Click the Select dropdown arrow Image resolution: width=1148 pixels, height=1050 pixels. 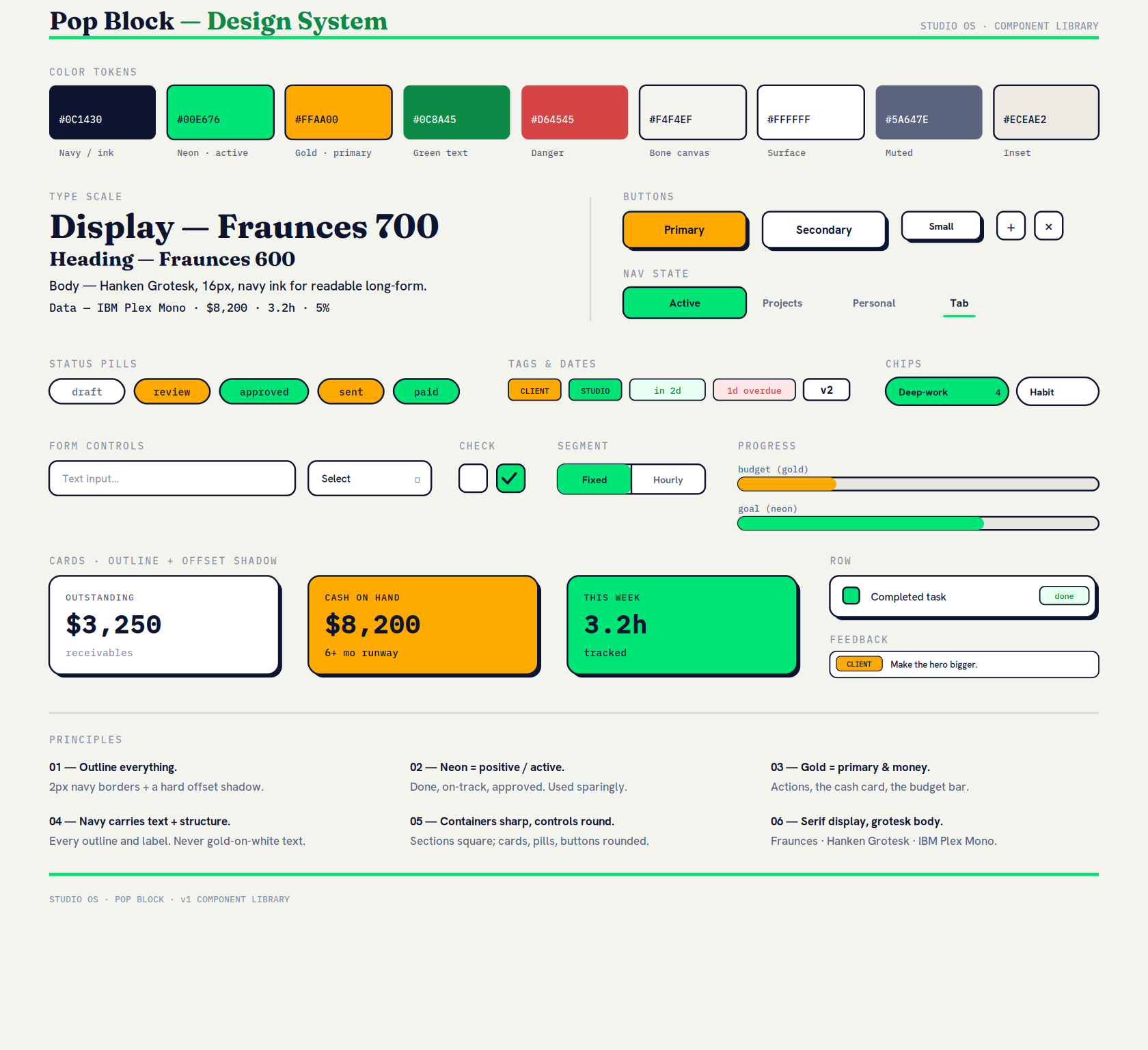[417, 479]
